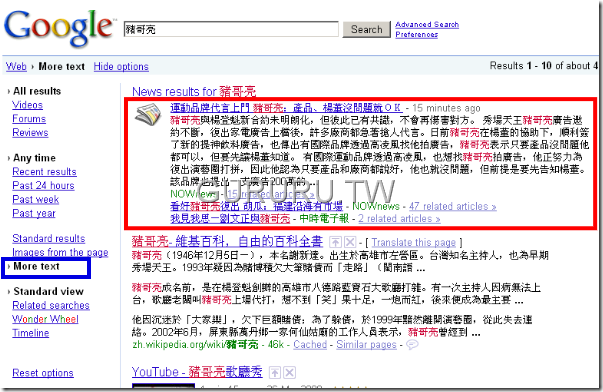Limit results to Past 24 hours
Screen dimensions: 603x392
(43, 186)
